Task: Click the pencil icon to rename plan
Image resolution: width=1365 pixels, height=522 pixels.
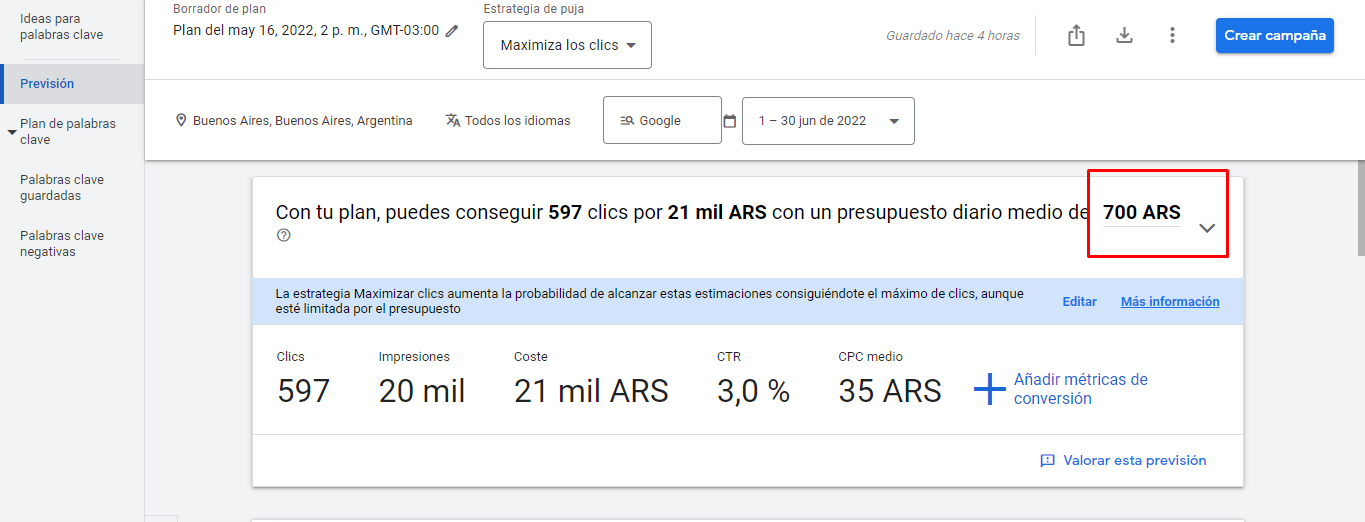Action: coord(452,31)
